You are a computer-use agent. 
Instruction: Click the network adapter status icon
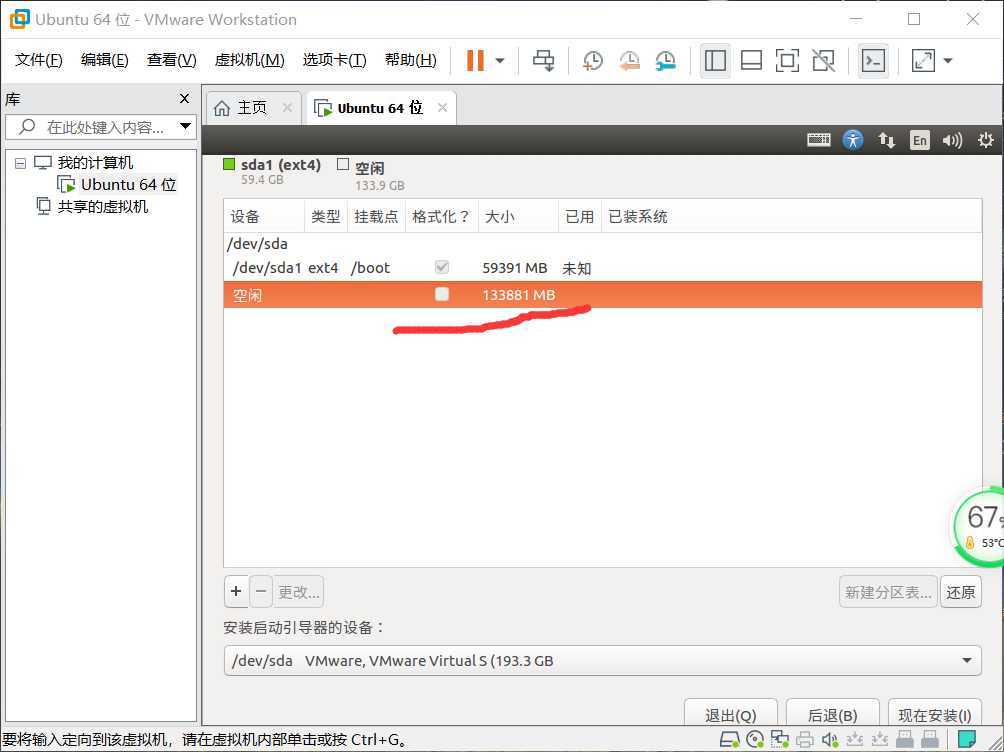779,740
